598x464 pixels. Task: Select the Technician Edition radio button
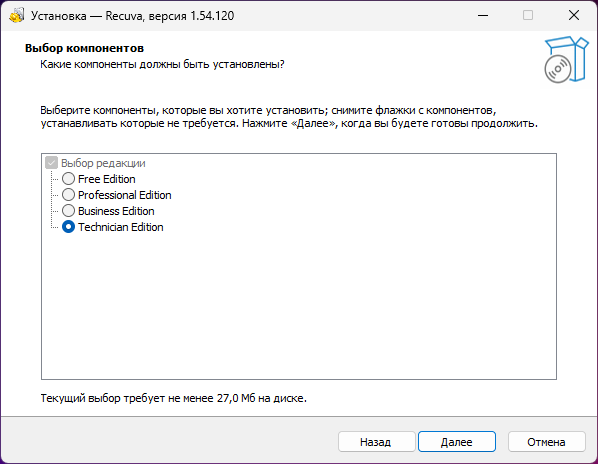tap(68, 226)
